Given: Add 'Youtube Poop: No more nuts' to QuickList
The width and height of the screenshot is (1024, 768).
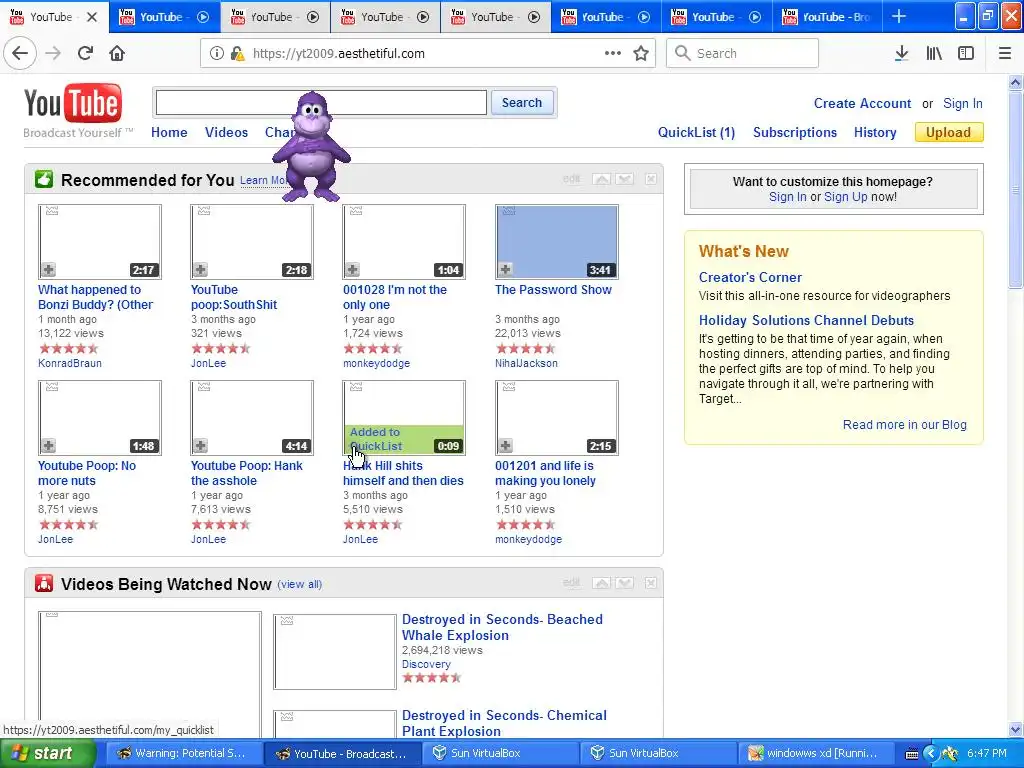Looking at the screenshot, I should tap(48, 445).
